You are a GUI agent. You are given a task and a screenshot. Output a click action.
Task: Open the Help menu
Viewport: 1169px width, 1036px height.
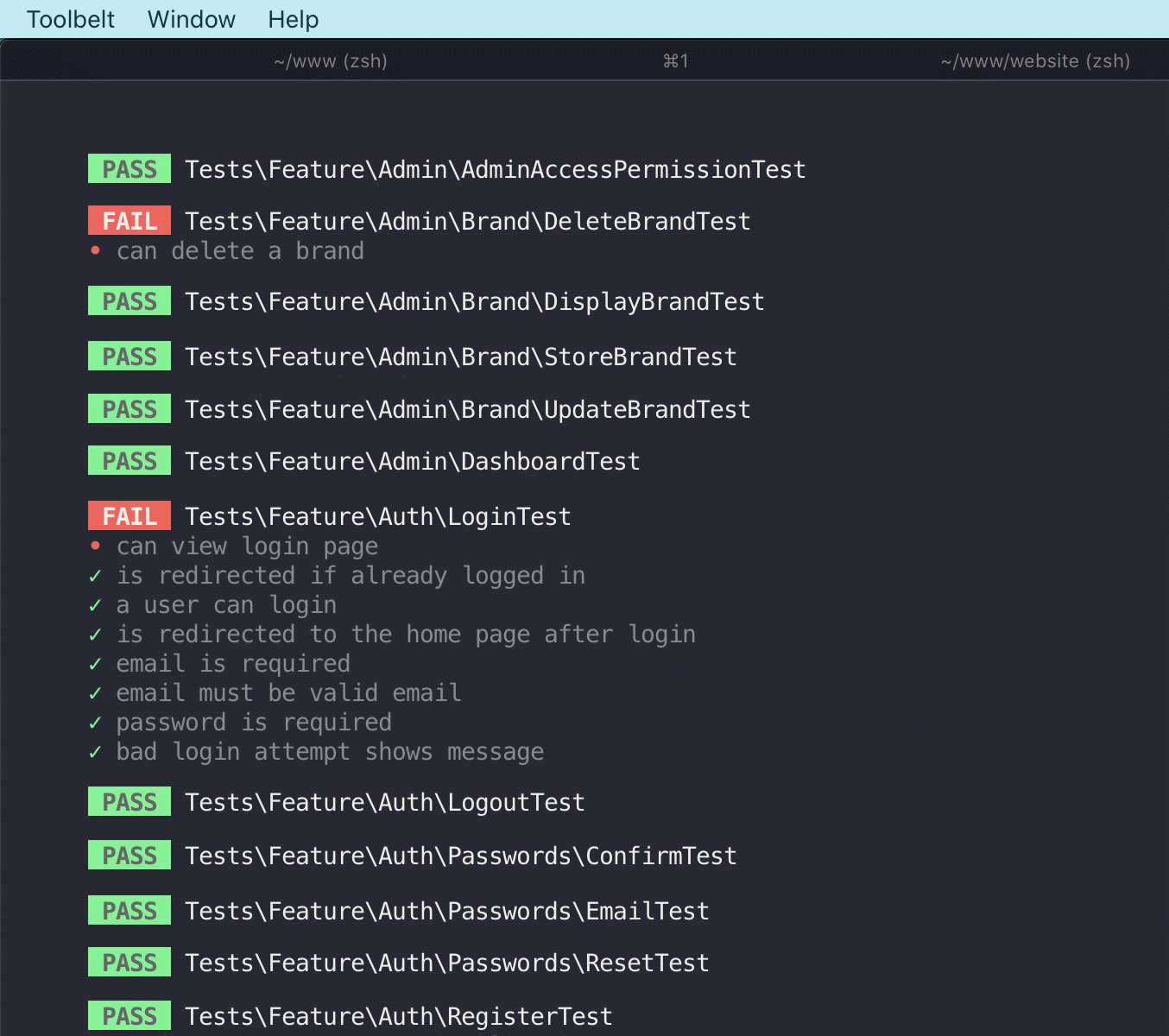coord(294,19)
